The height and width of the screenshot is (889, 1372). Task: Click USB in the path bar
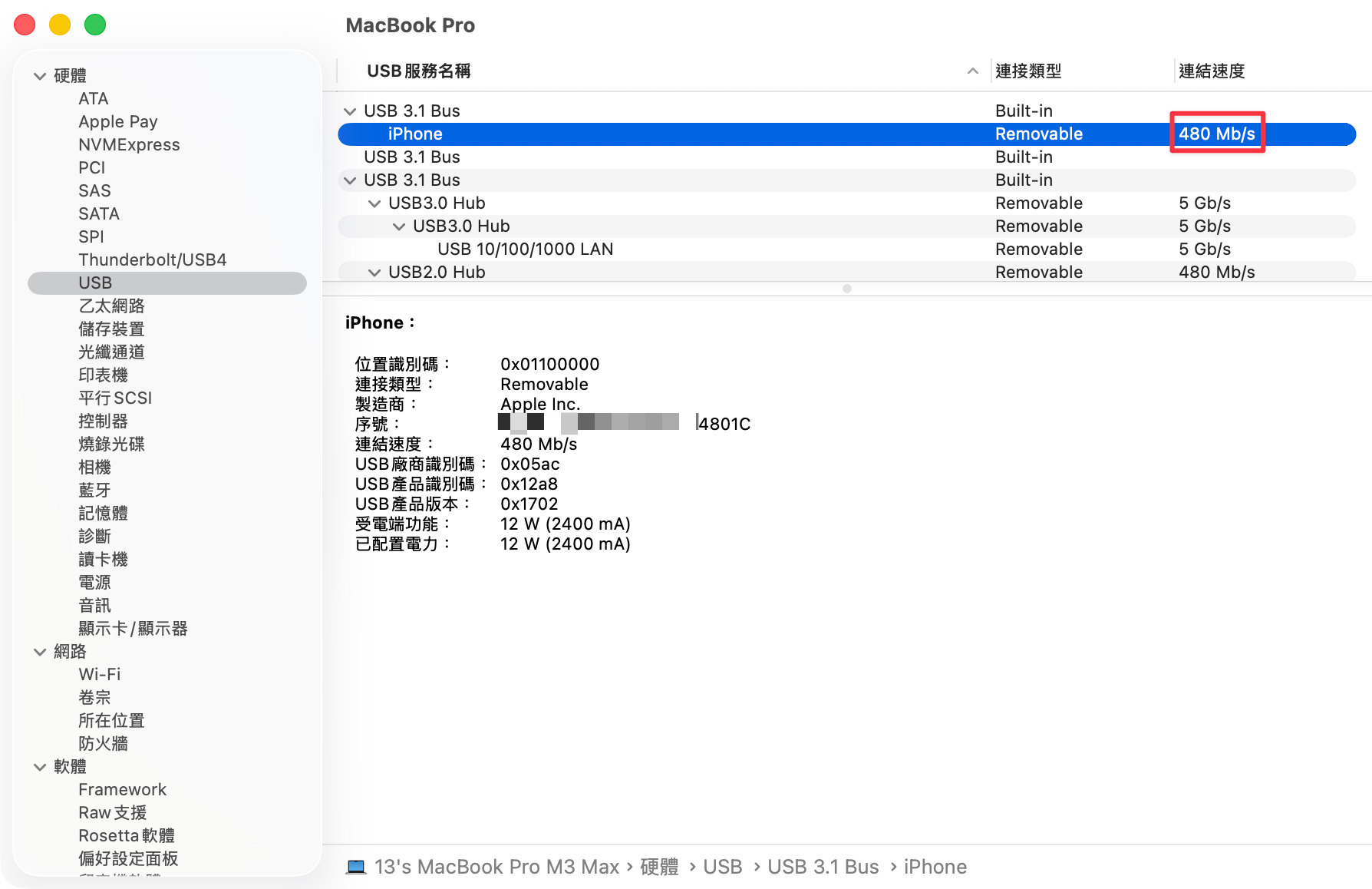pos(723,867)
